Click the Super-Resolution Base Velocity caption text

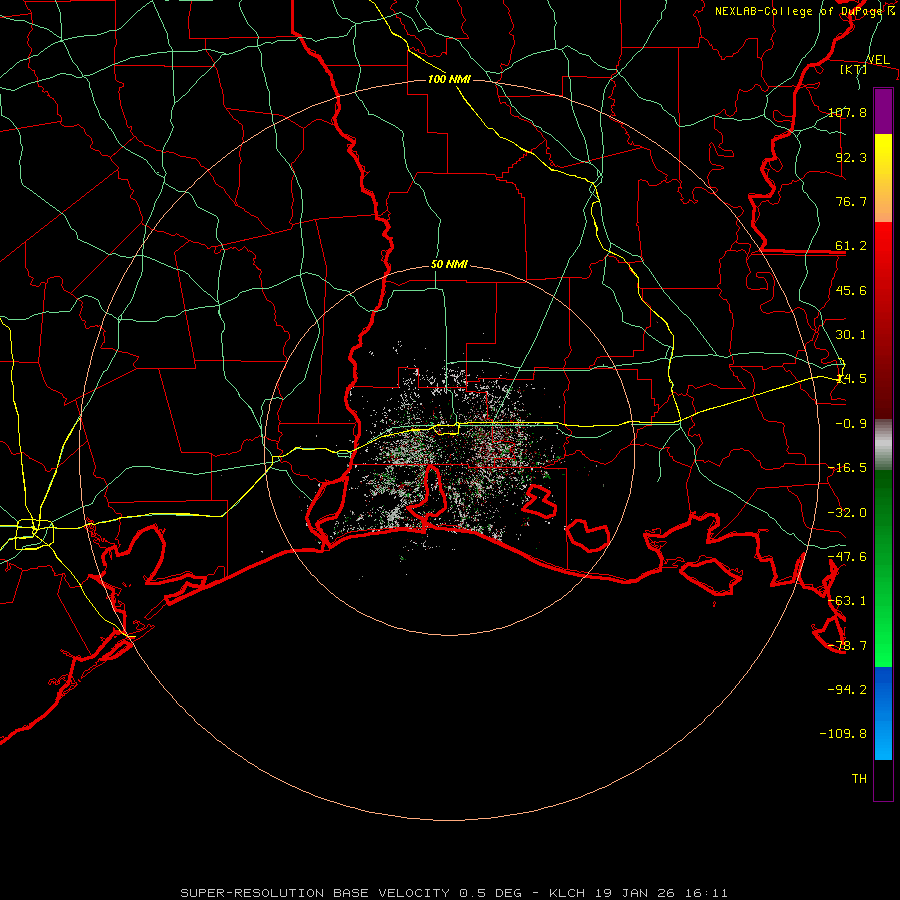[454, 893]
